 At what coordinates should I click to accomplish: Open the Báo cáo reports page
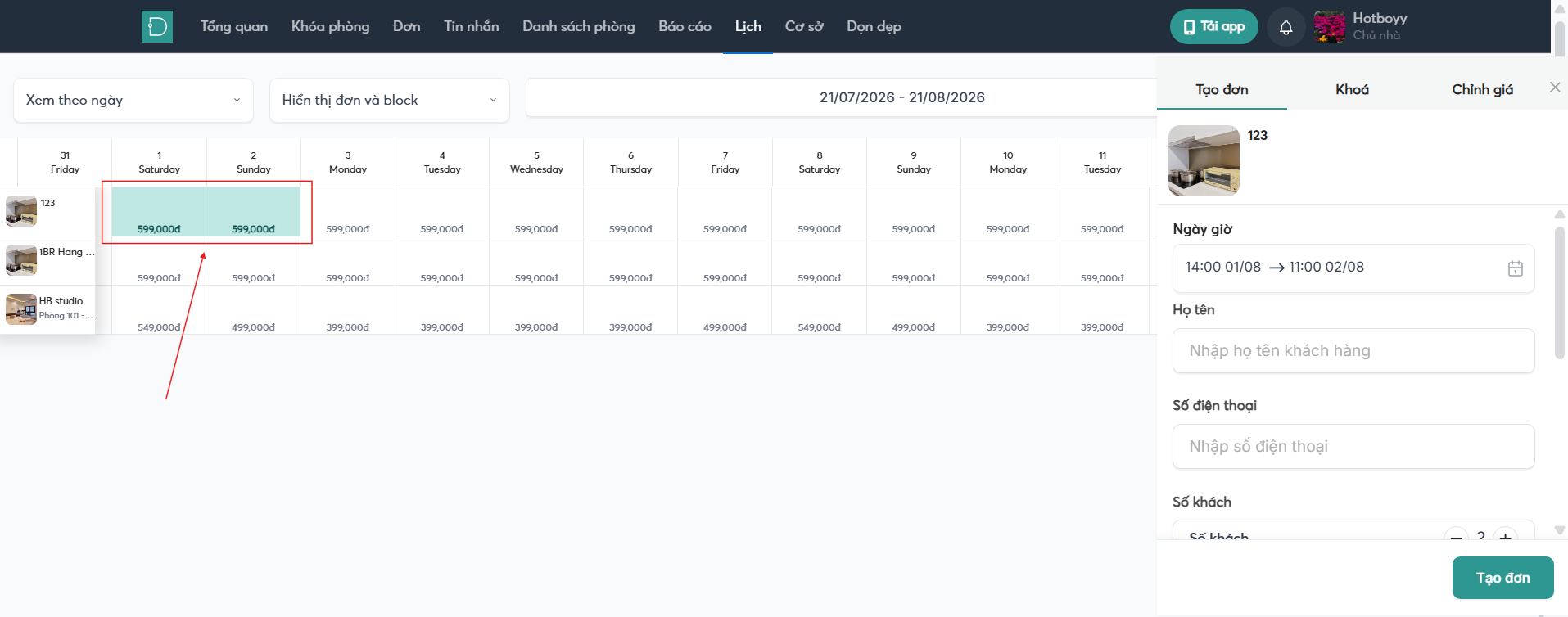(685, 26)
